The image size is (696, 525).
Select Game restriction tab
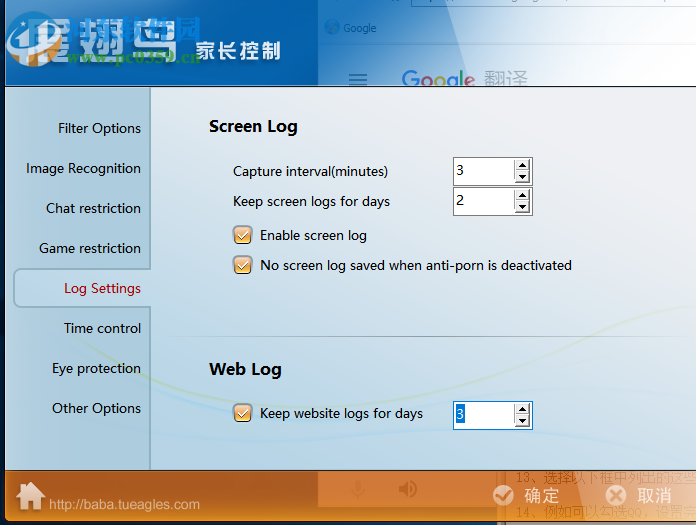90,248
